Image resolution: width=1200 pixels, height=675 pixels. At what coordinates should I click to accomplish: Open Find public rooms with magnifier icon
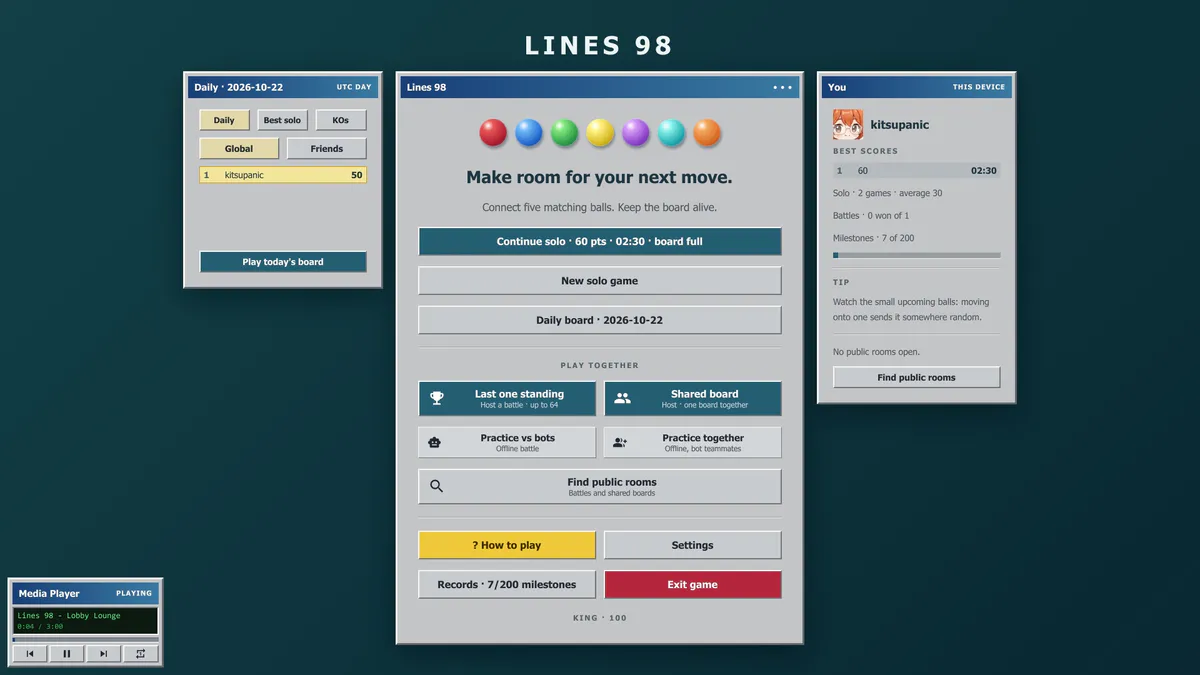[600, 486]
